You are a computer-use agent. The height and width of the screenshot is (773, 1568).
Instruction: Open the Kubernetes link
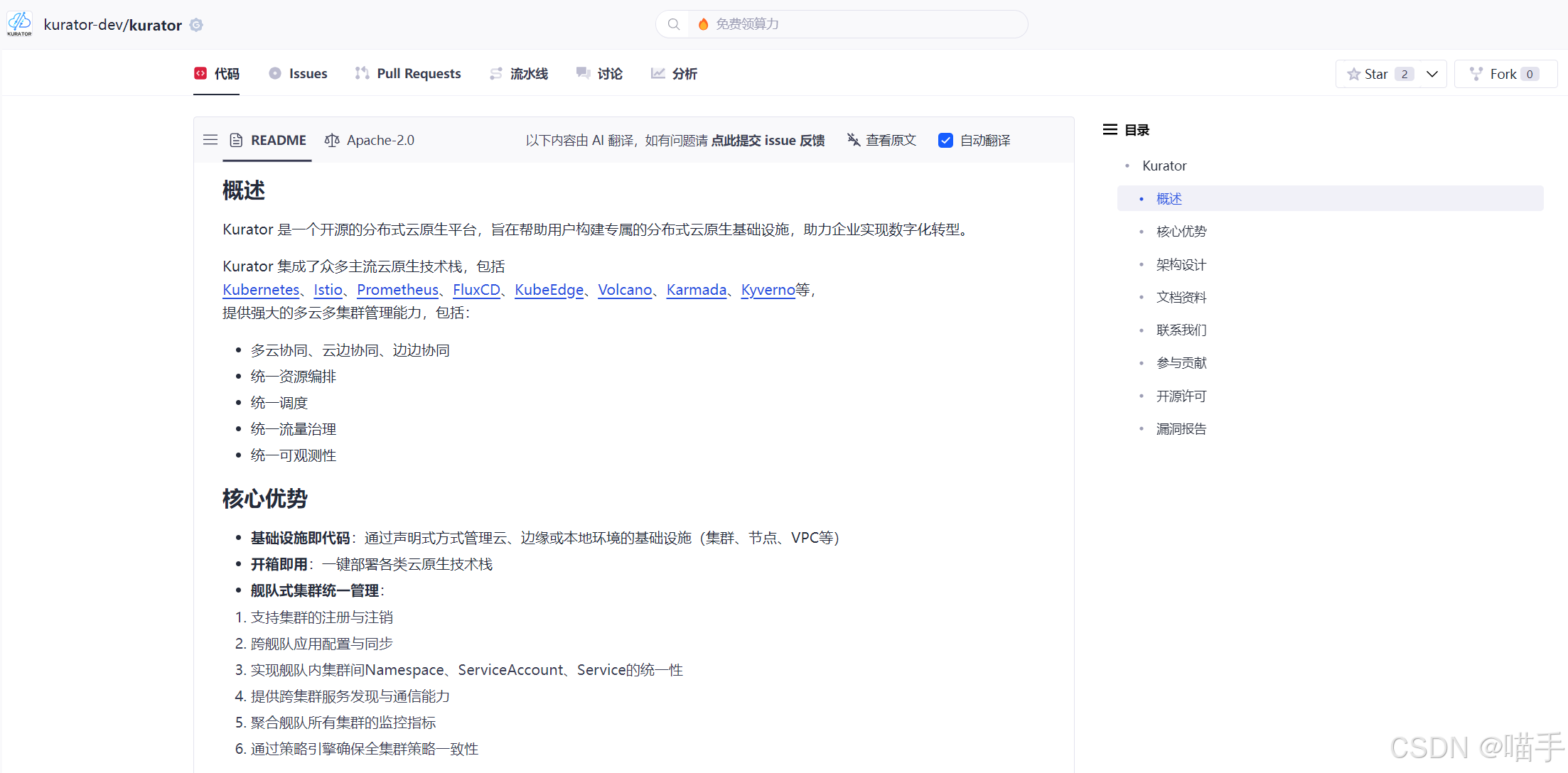click(x=261, y=290)
